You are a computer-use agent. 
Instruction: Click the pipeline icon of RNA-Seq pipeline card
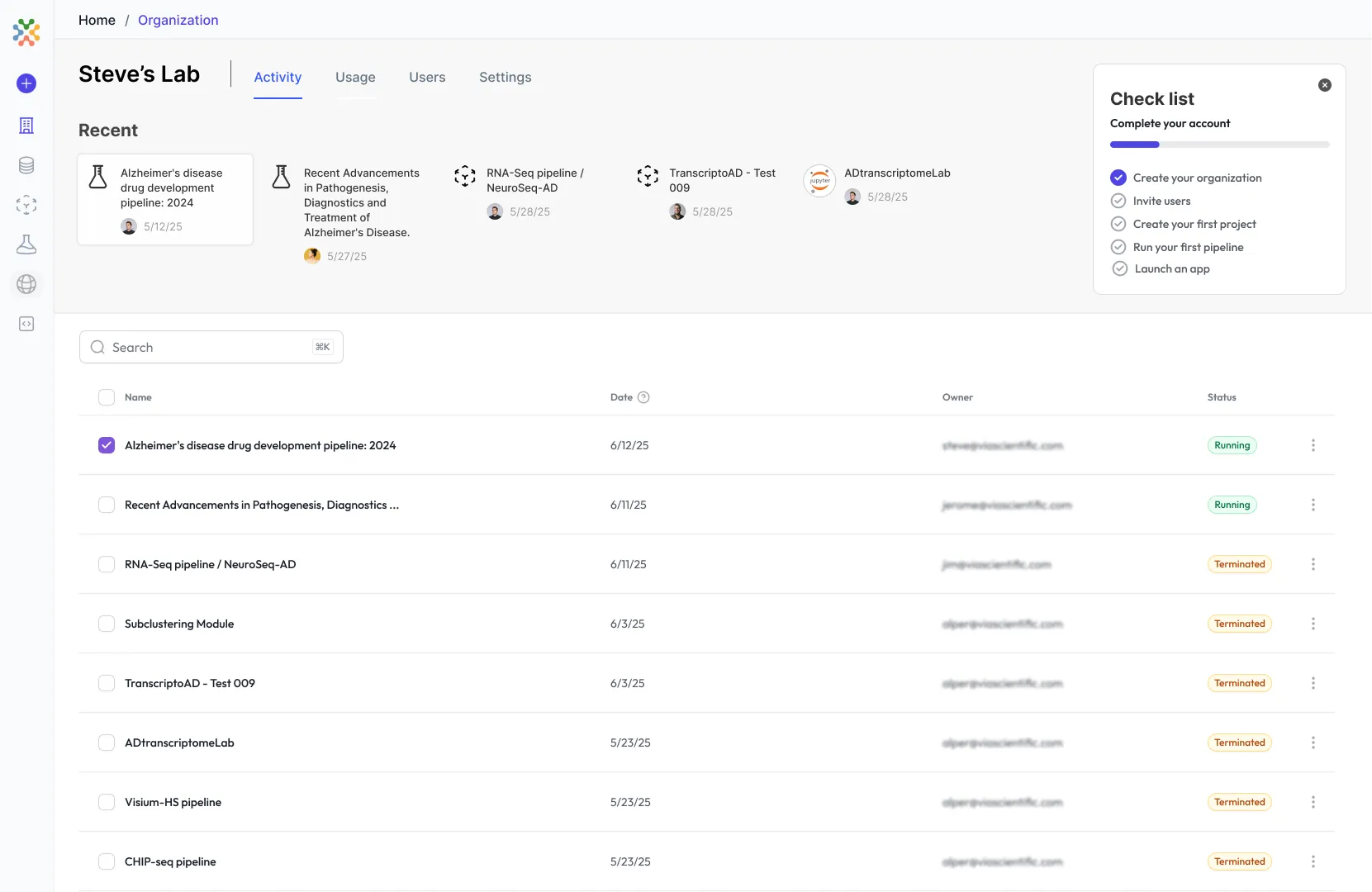pyautogui.click(x=465, y=176)
